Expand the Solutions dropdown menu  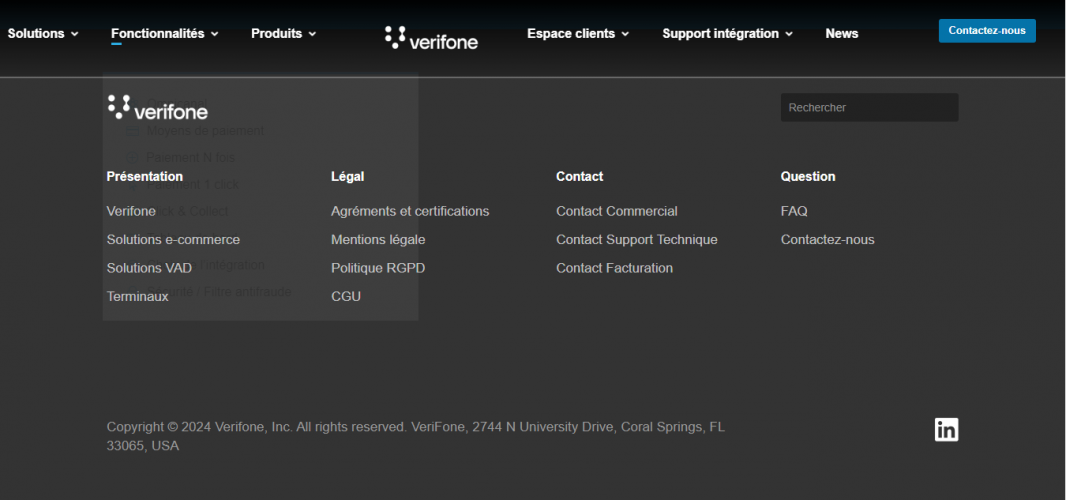(43, 34)
